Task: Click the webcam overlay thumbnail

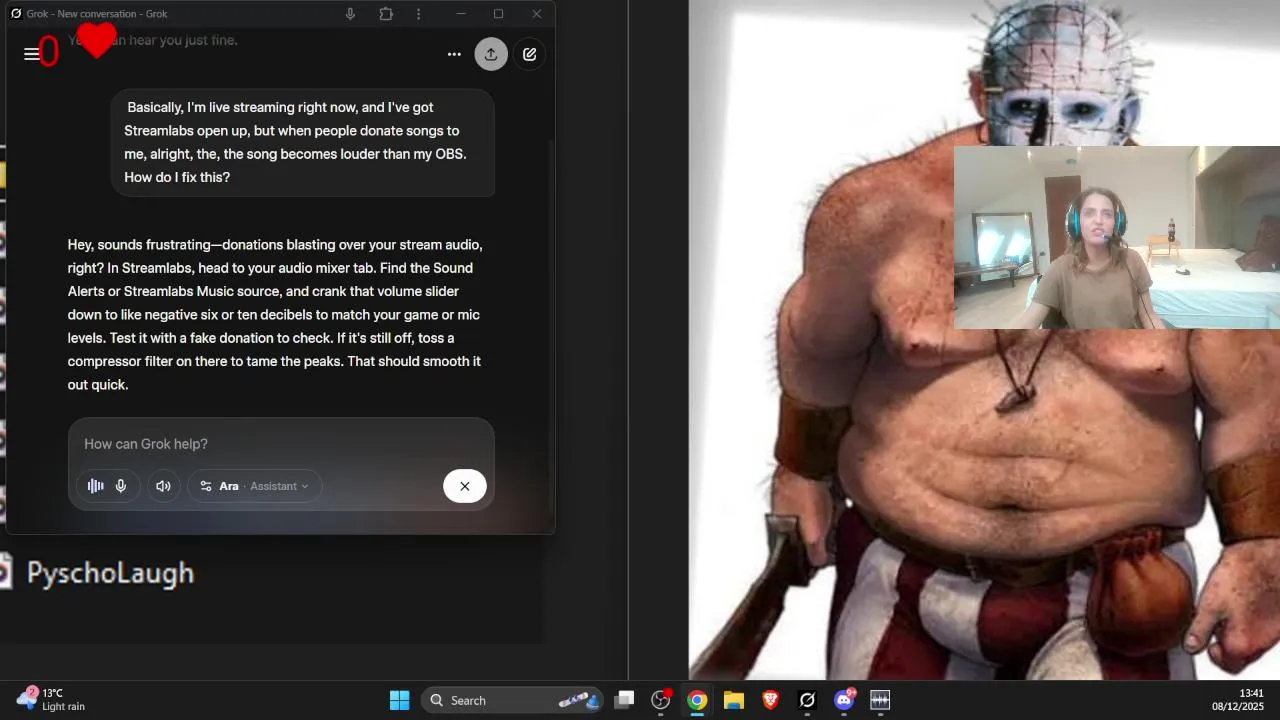Action: (1117, 237)
